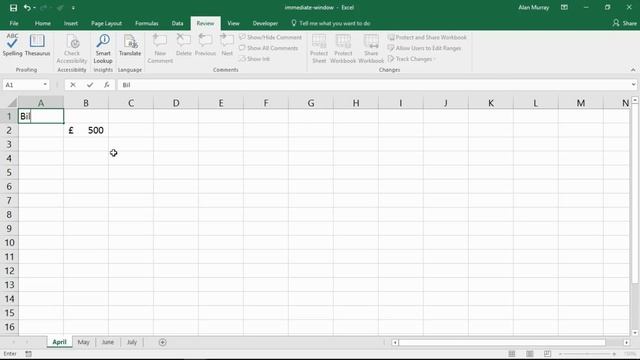Click Allow Users to Edit Ranges
This screenshot has height=360, width=640.
click(424, 48)
